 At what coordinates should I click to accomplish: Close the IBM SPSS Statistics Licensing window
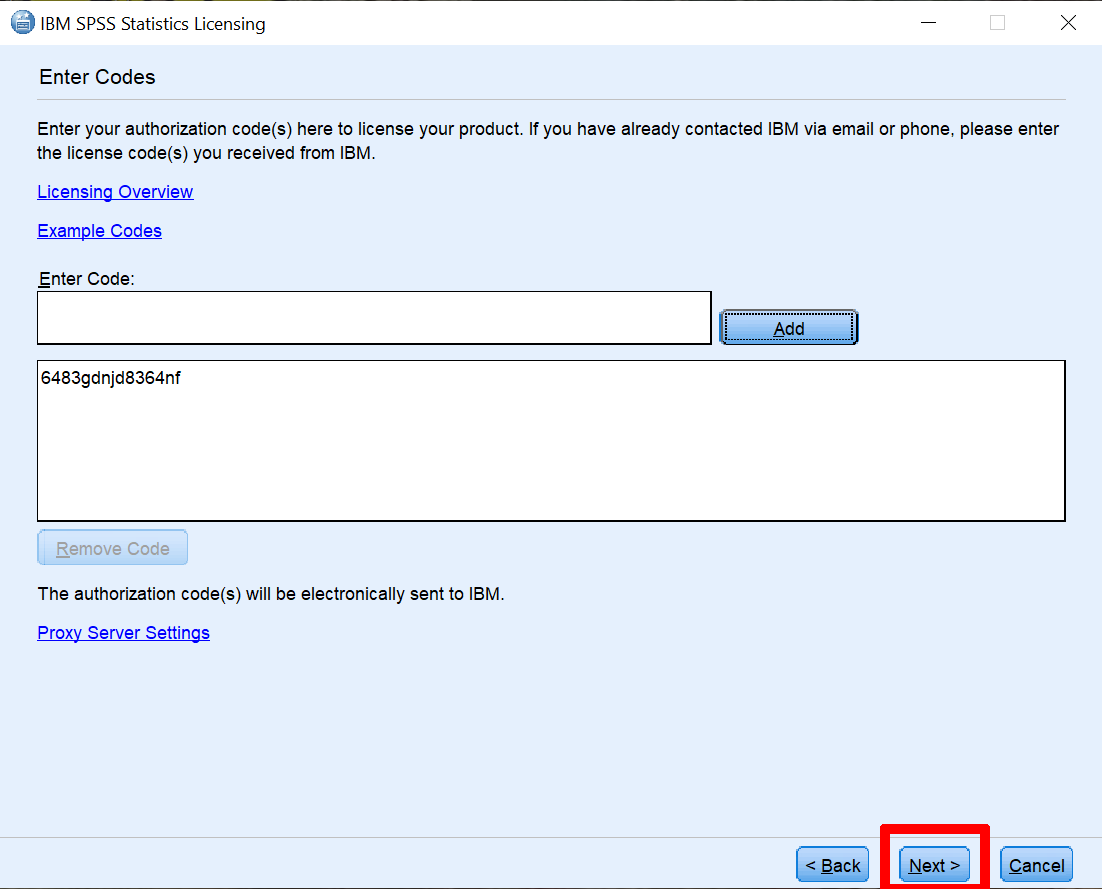point(1068,22)
